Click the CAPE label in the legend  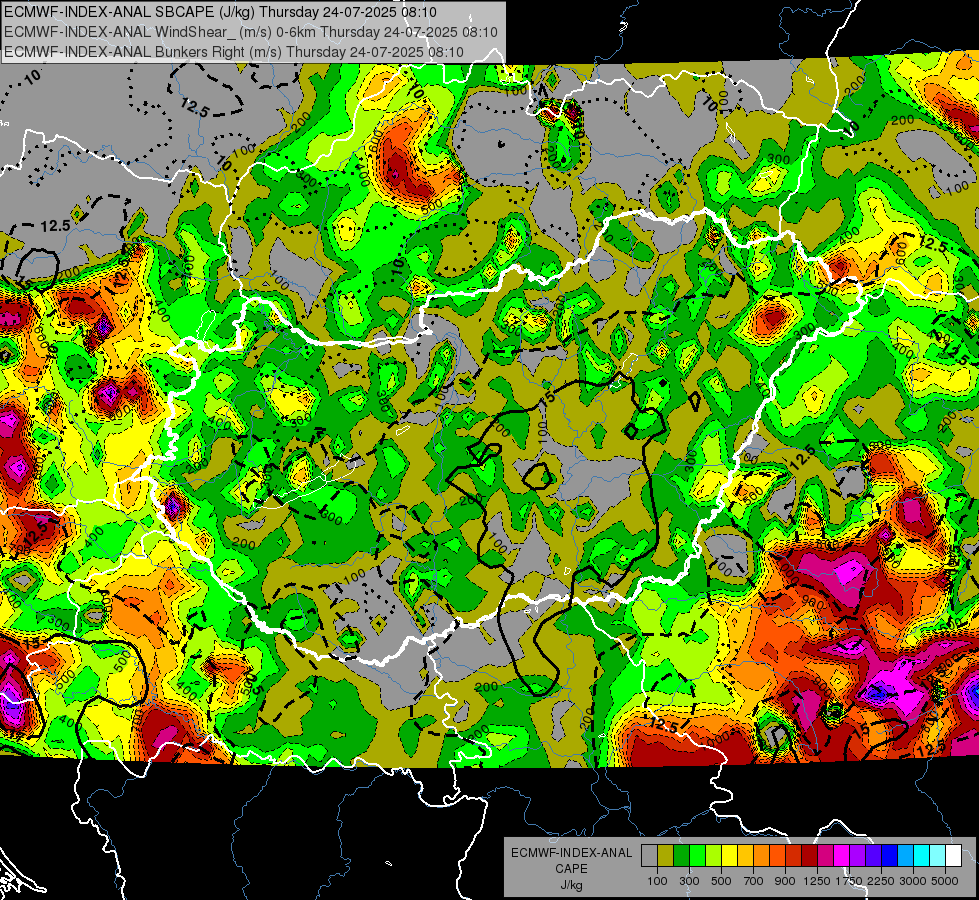tap(571, 869)
